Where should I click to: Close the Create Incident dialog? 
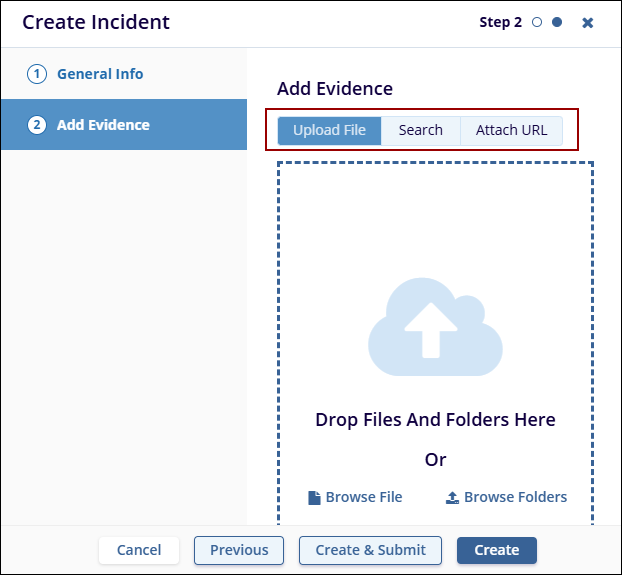(x=588, y=23)
